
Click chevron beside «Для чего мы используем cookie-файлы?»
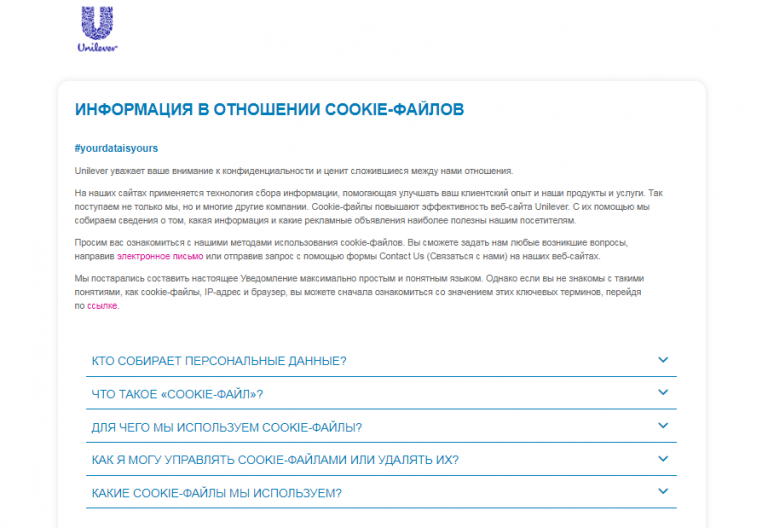tap(663, 426)
